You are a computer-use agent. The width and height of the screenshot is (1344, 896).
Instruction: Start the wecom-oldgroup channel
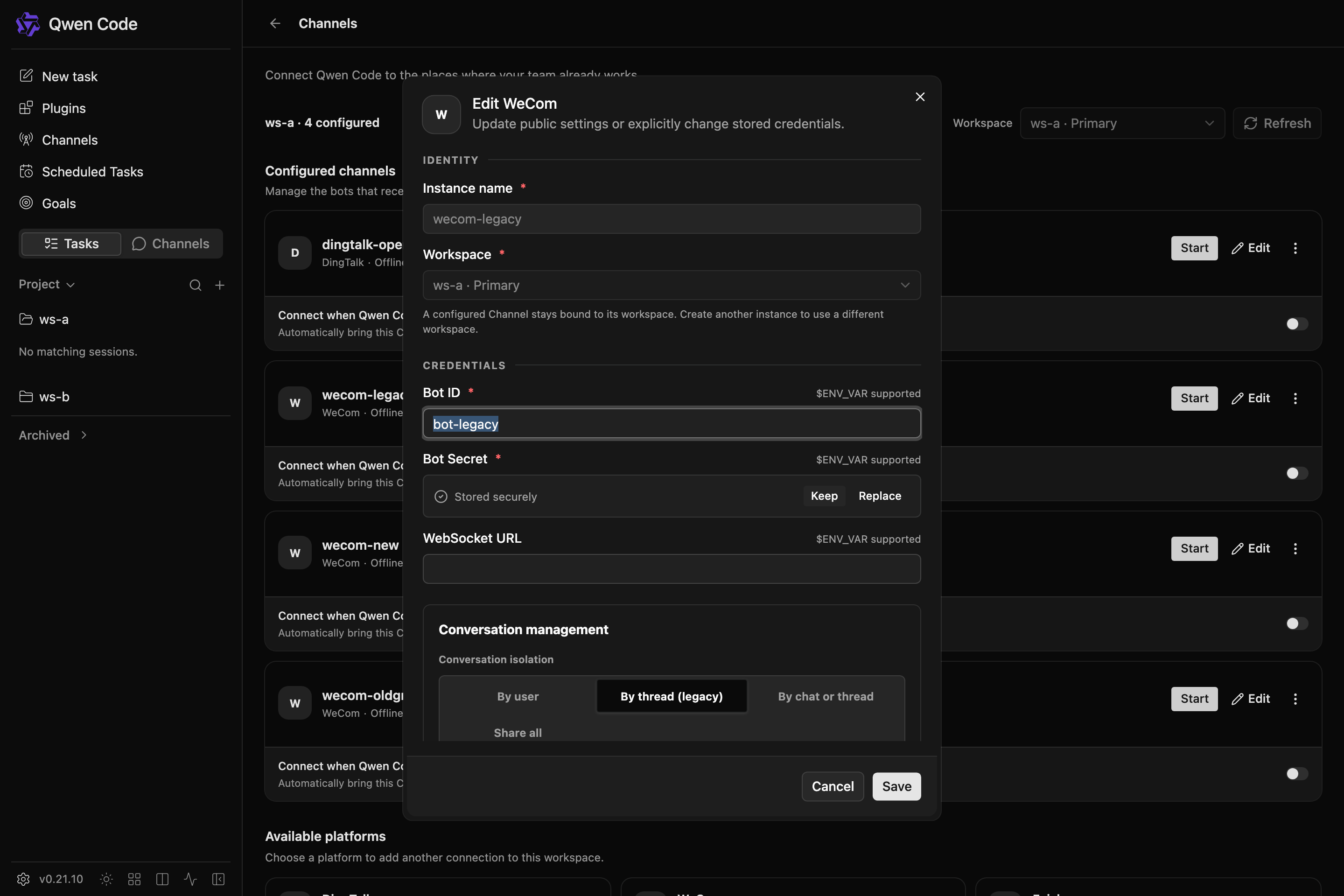[1194, 699]
